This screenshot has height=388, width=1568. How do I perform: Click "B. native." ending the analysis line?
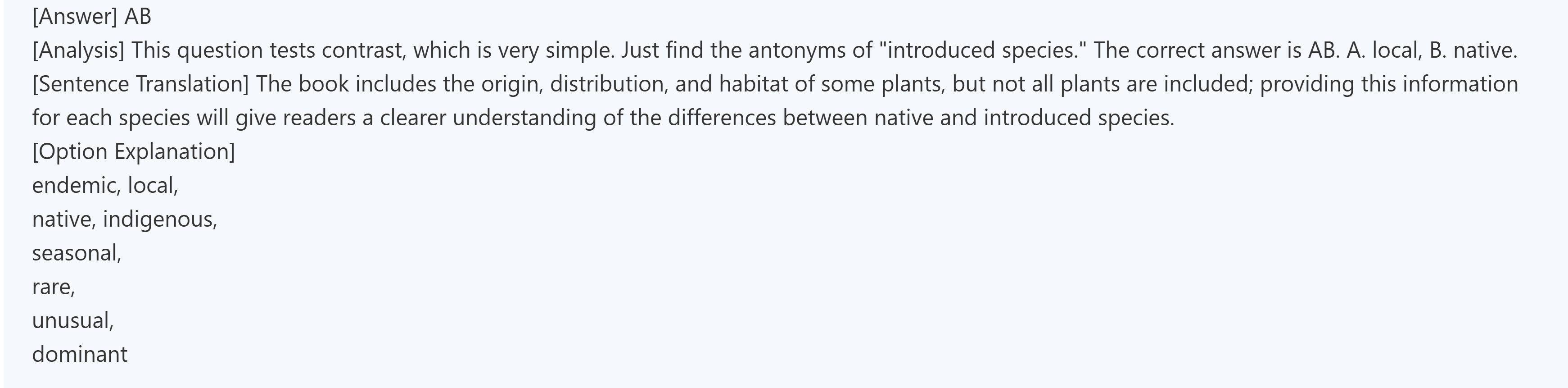(1473, 50)
